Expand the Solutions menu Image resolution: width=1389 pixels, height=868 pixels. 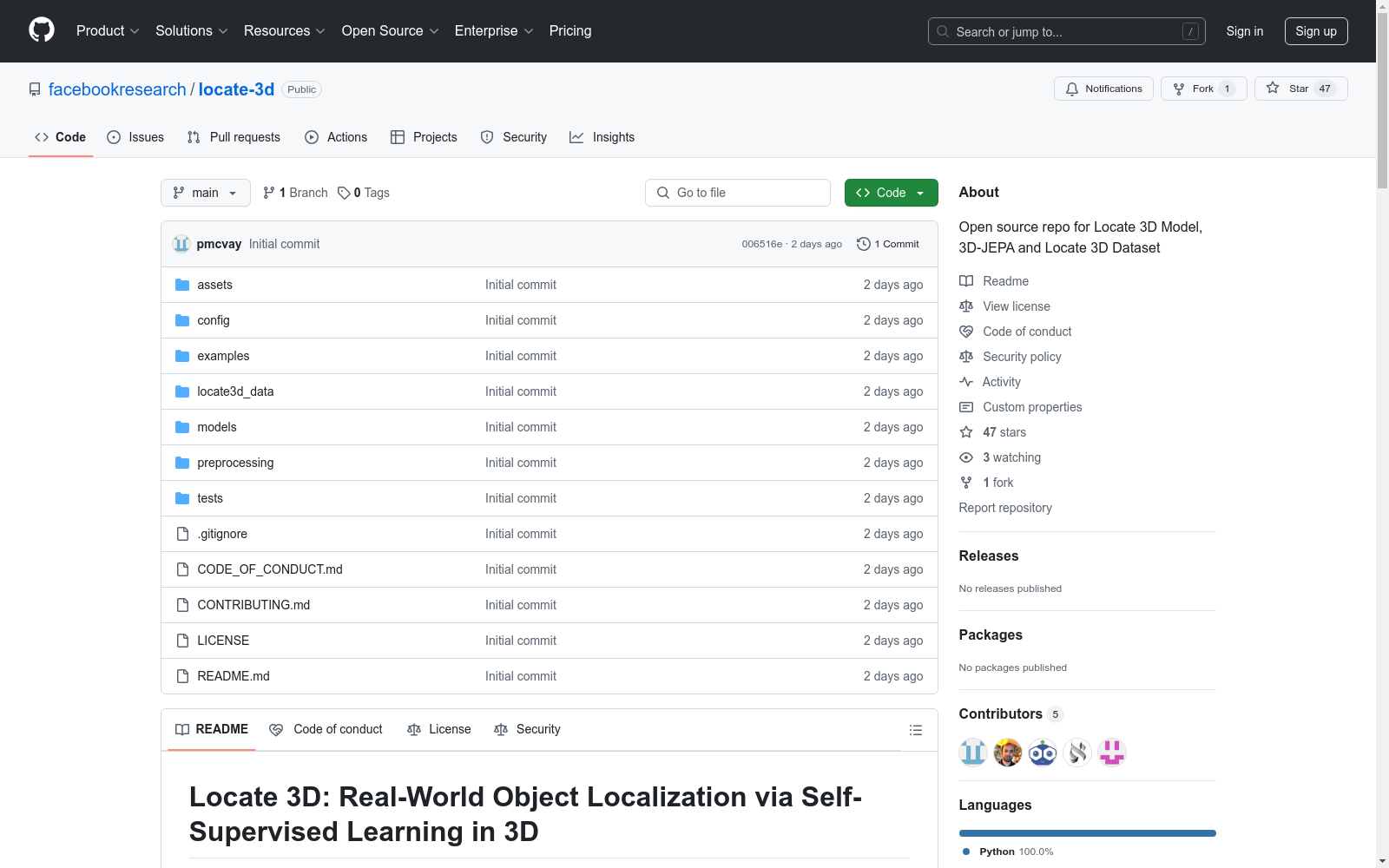pos(192,31)
